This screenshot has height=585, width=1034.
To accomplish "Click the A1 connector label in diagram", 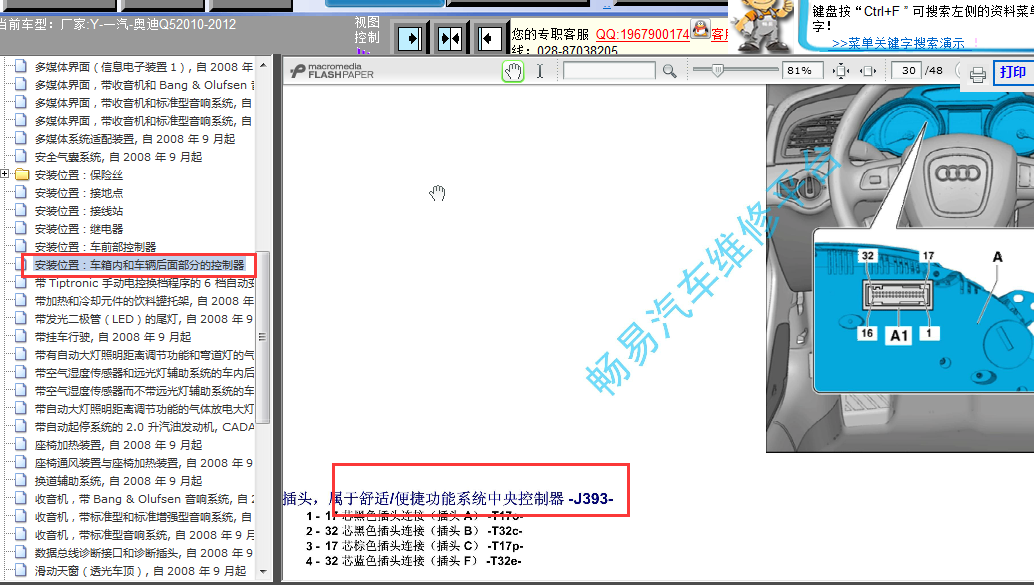I will 899,335.
